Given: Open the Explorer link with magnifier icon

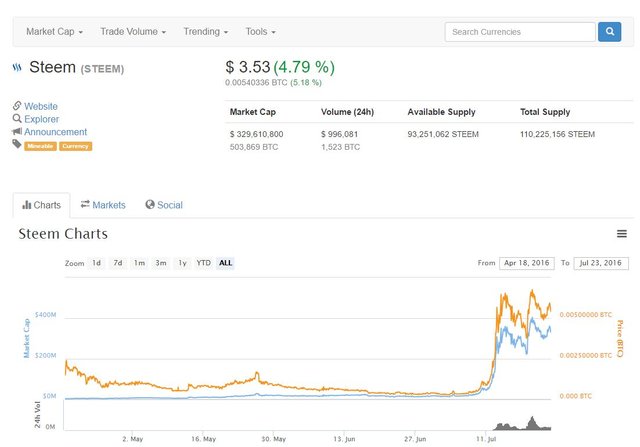Looking at the screenshot, I should (x=41, y=119).
